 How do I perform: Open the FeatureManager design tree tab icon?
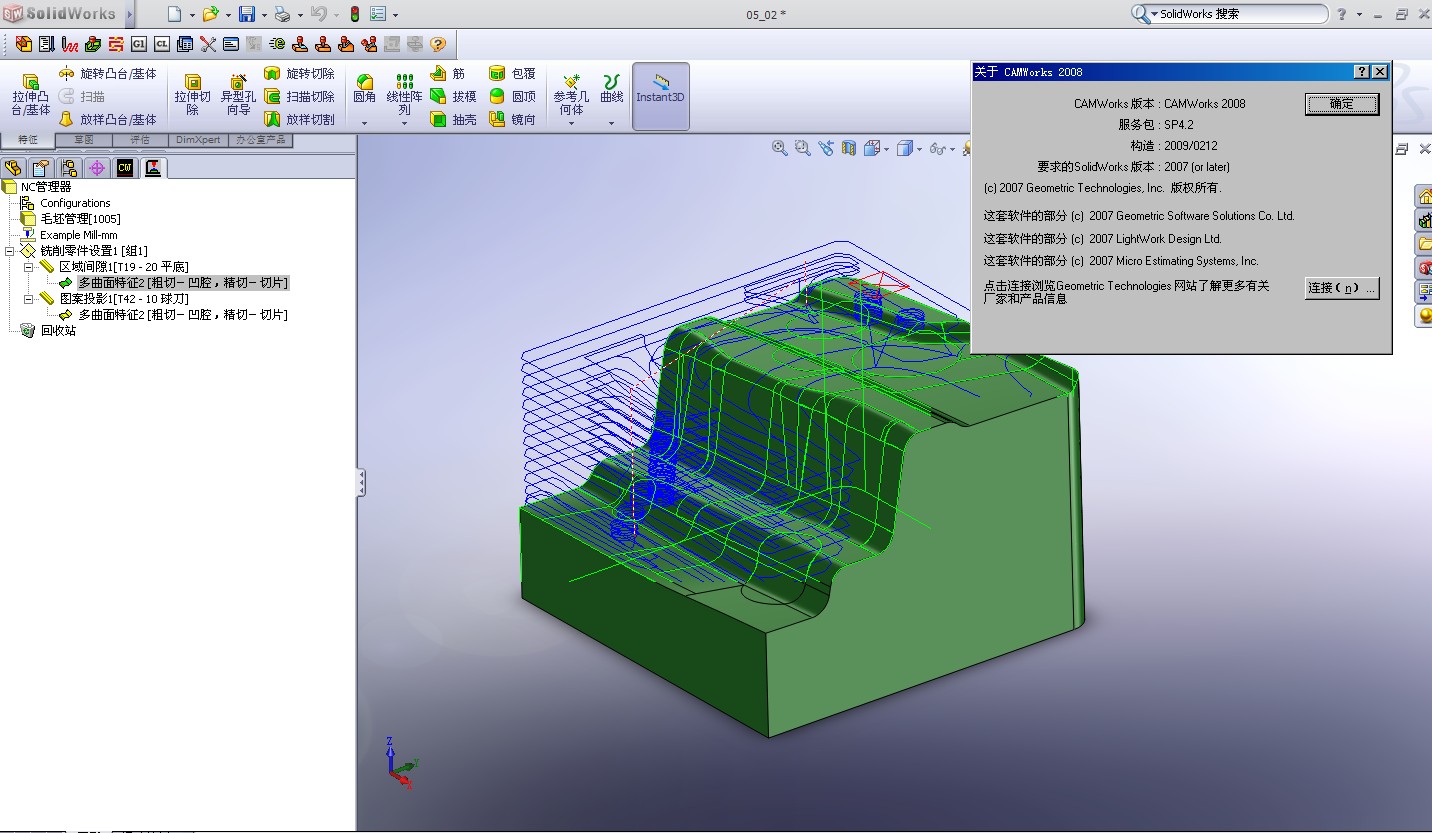coord(13,168)
